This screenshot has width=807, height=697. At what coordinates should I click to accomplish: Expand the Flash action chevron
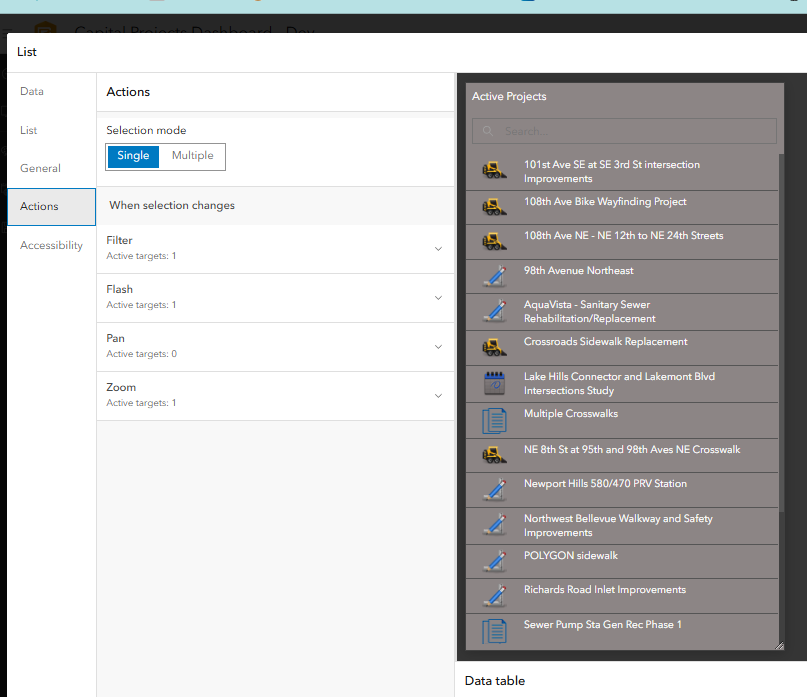click(438, 298)
